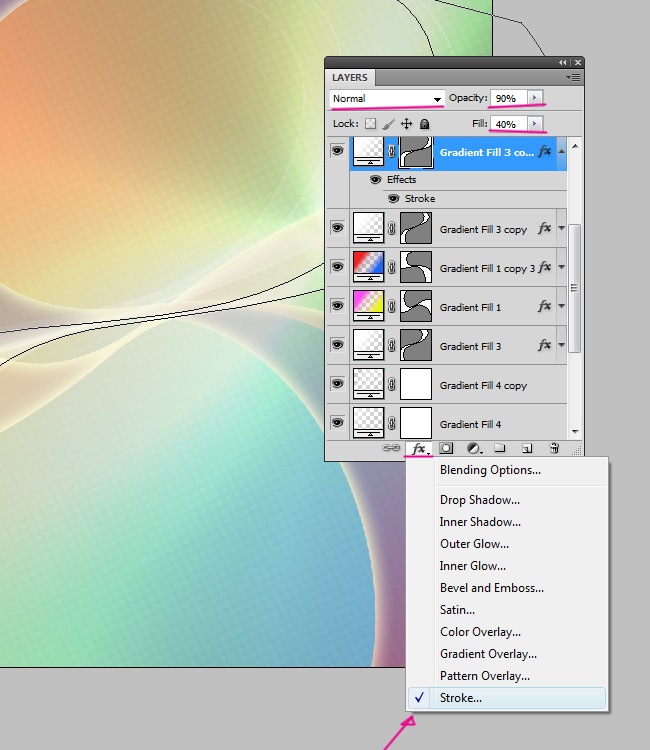This screenshot has width=650, height=750.
Task: Create a new group with the folder icon
Action: coord(500,449)
